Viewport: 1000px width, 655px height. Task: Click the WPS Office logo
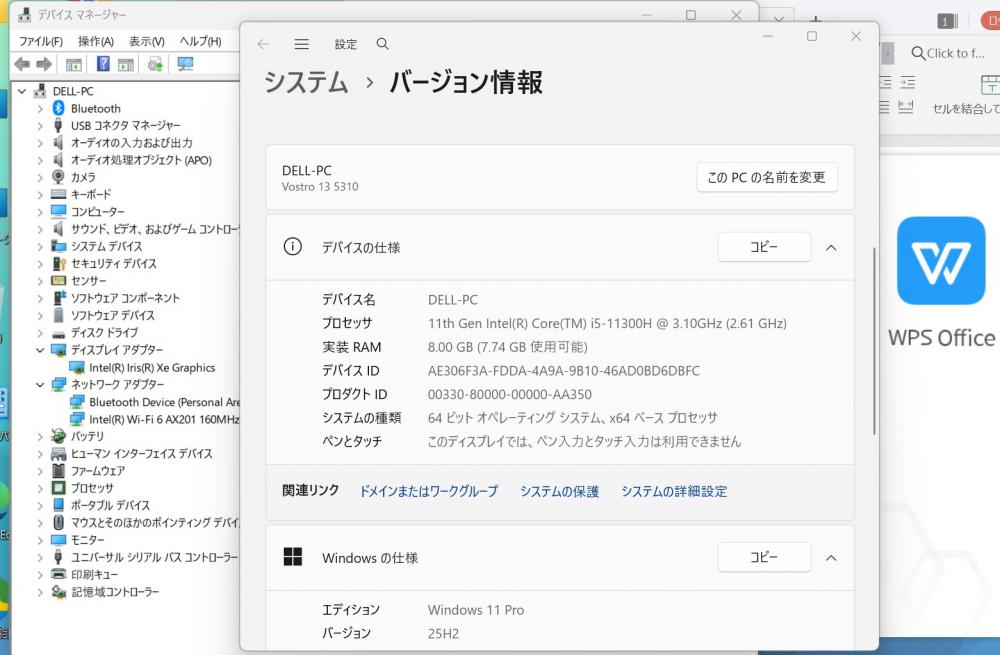click(941, 261)
